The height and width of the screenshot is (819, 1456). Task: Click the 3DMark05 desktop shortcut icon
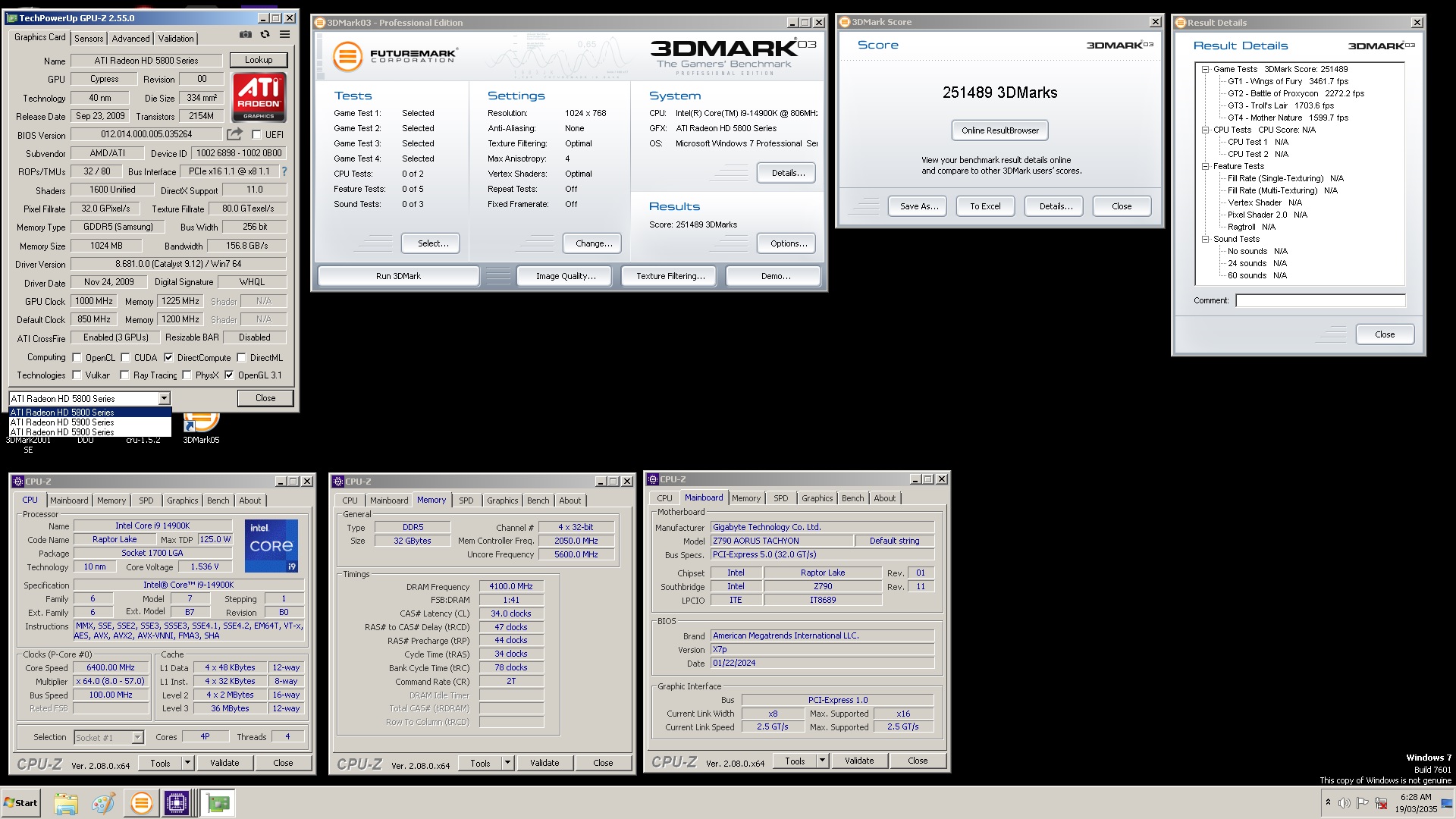coord(201,422)
